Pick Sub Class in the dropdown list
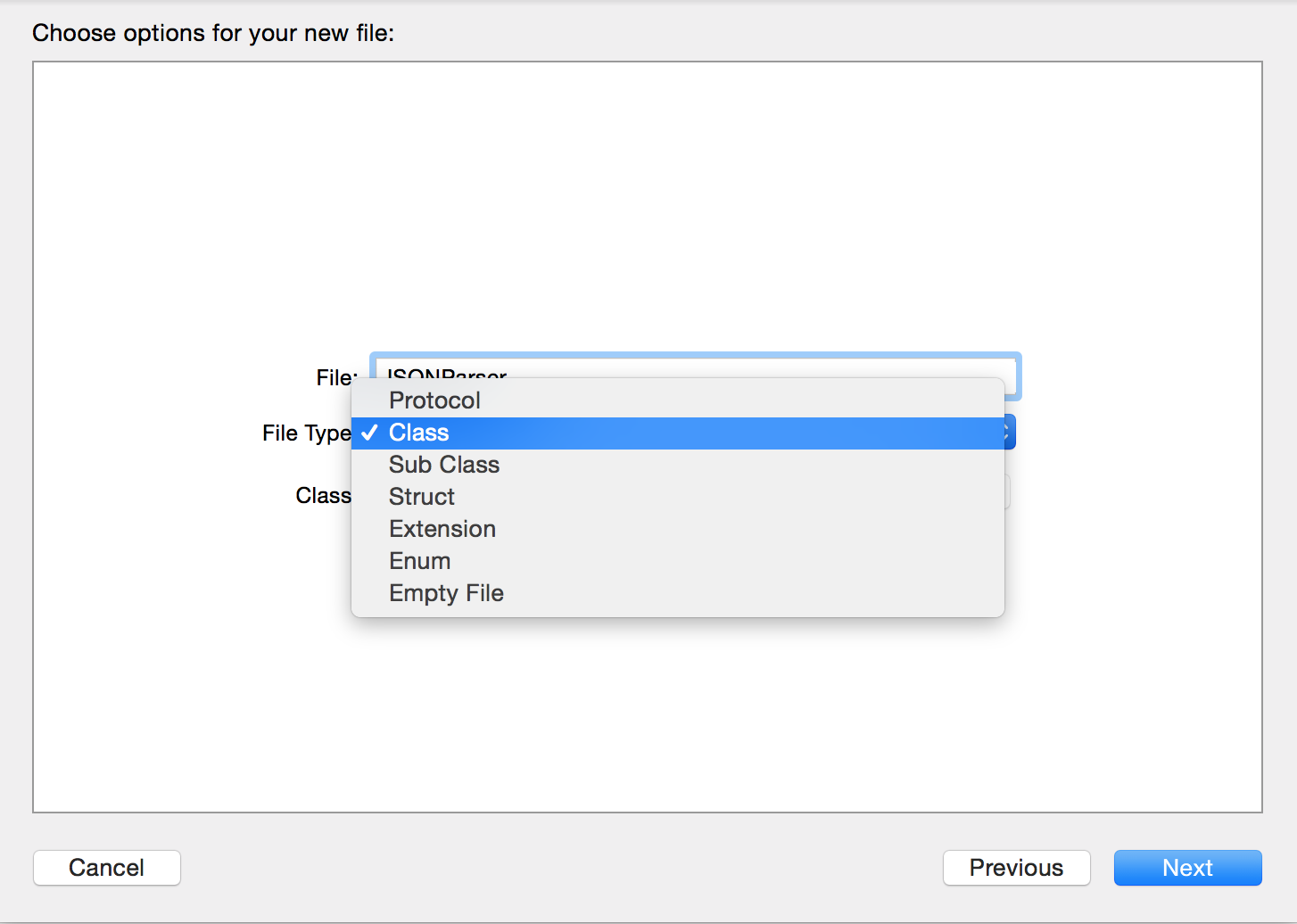This screenshot has width=1297, height=924. click(x=443, y=465)
